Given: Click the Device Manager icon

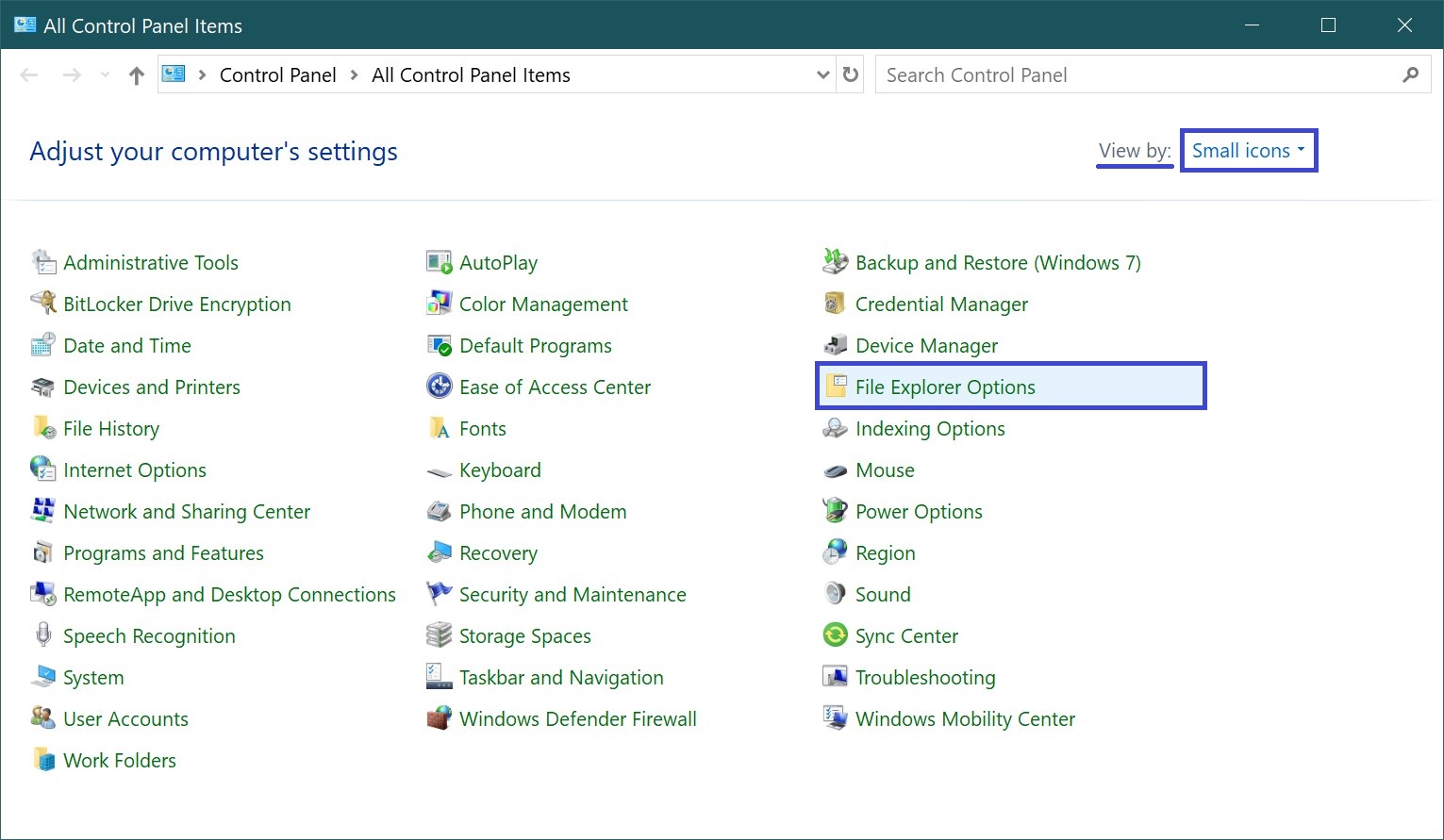Looking at the screenshot, I should (x=836, y=345).
